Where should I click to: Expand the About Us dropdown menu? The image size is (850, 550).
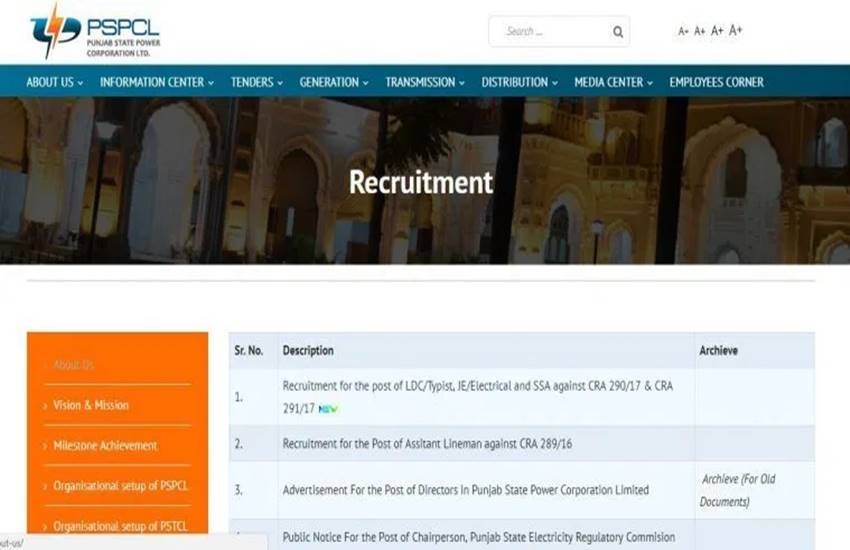(x=55, y=82)
